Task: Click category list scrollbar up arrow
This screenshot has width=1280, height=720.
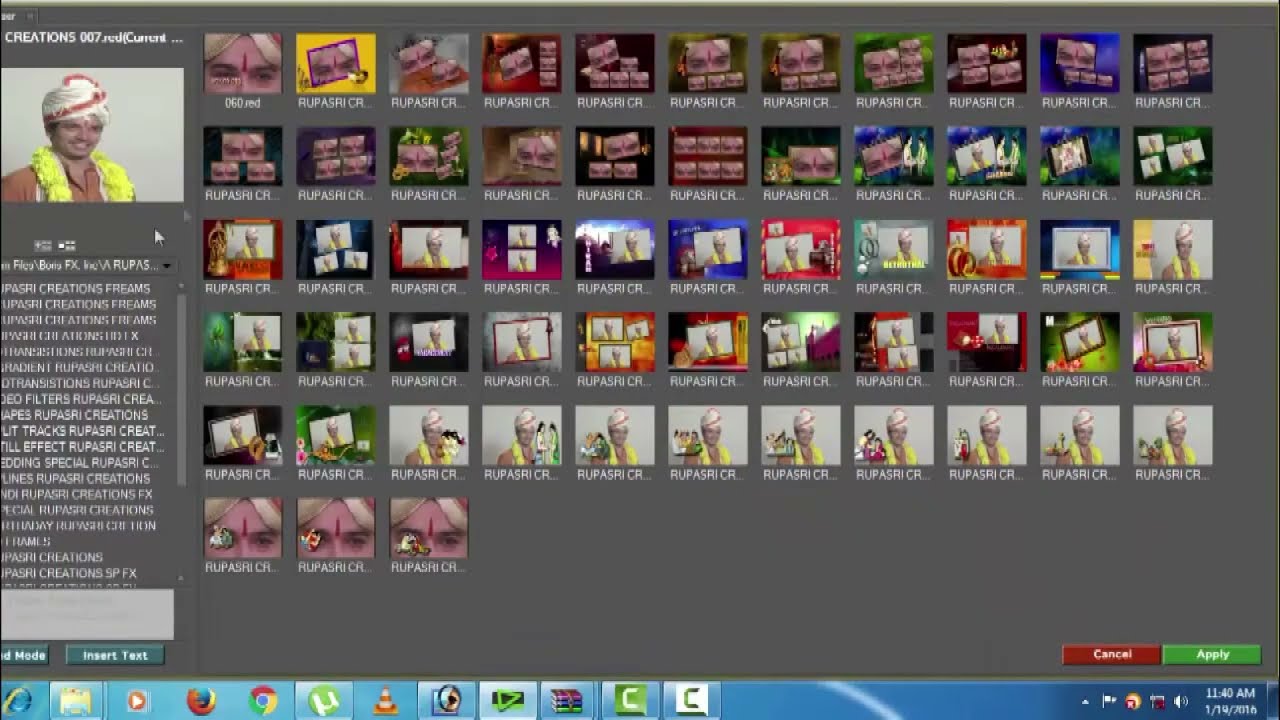Action: pyautogui.click(x=181, y=287)
